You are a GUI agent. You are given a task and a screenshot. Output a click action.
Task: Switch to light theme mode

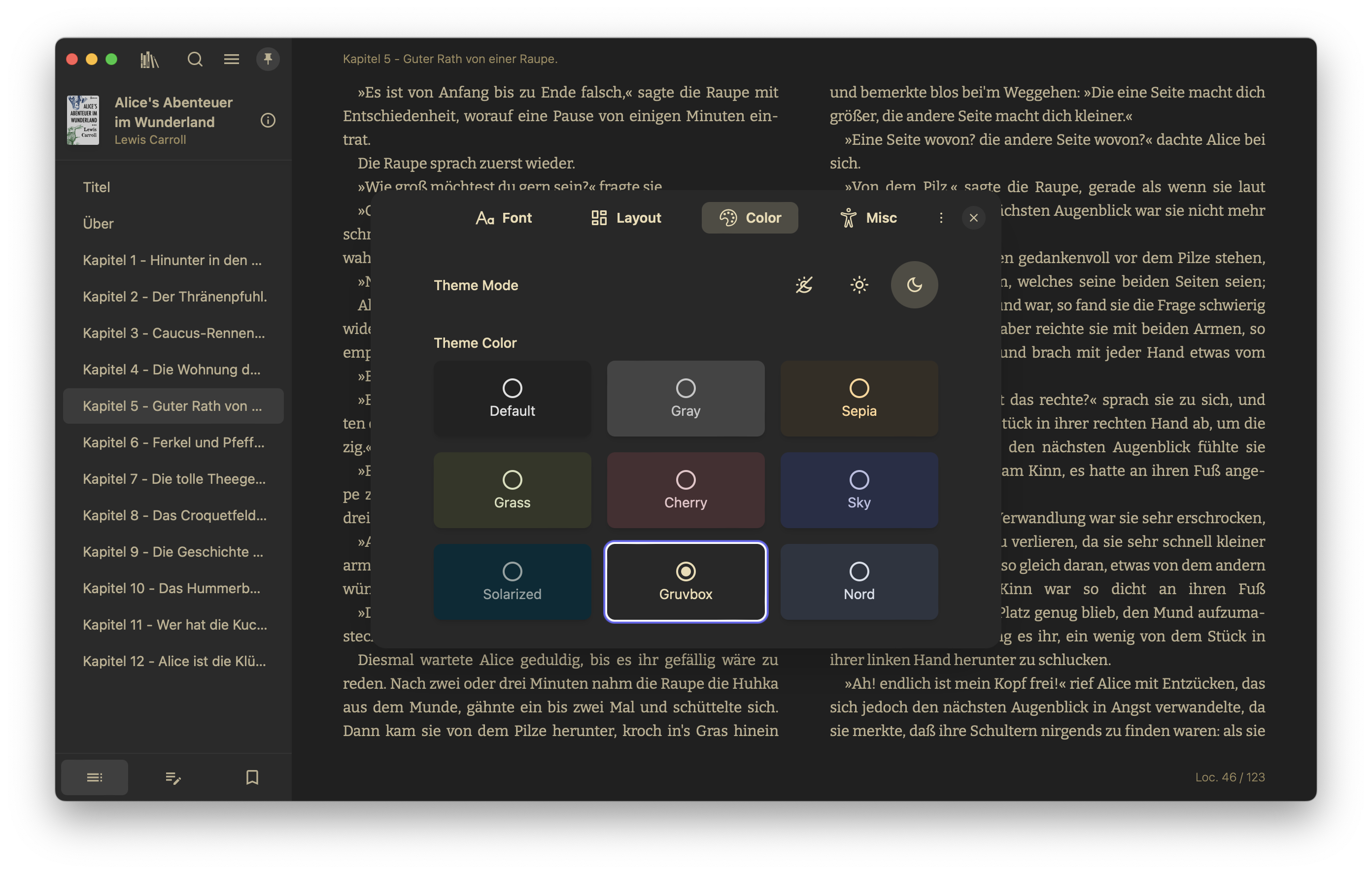(858, 284)
